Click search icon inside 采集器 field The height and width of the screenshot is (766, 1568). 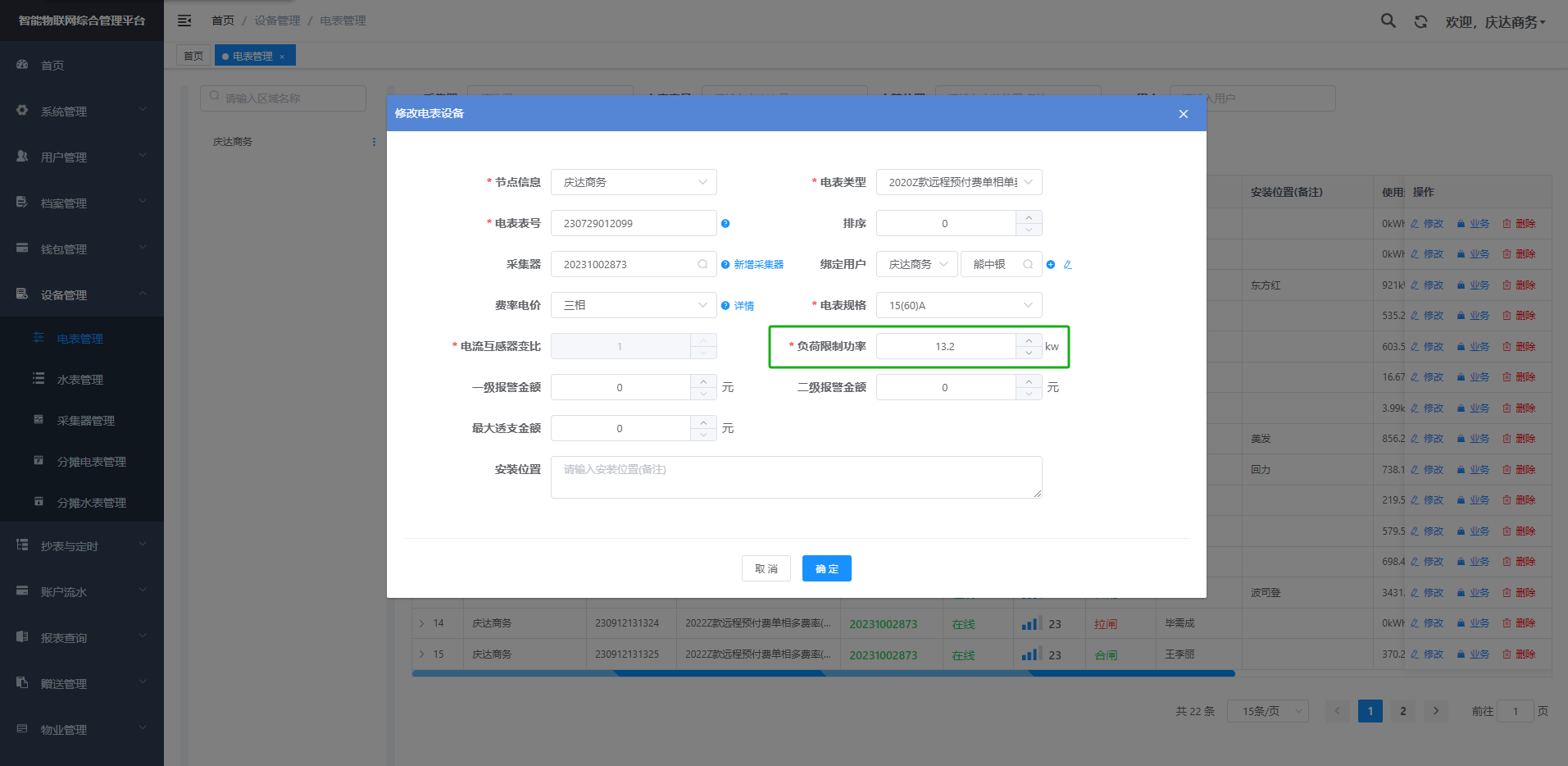click(x=702, y=264)
